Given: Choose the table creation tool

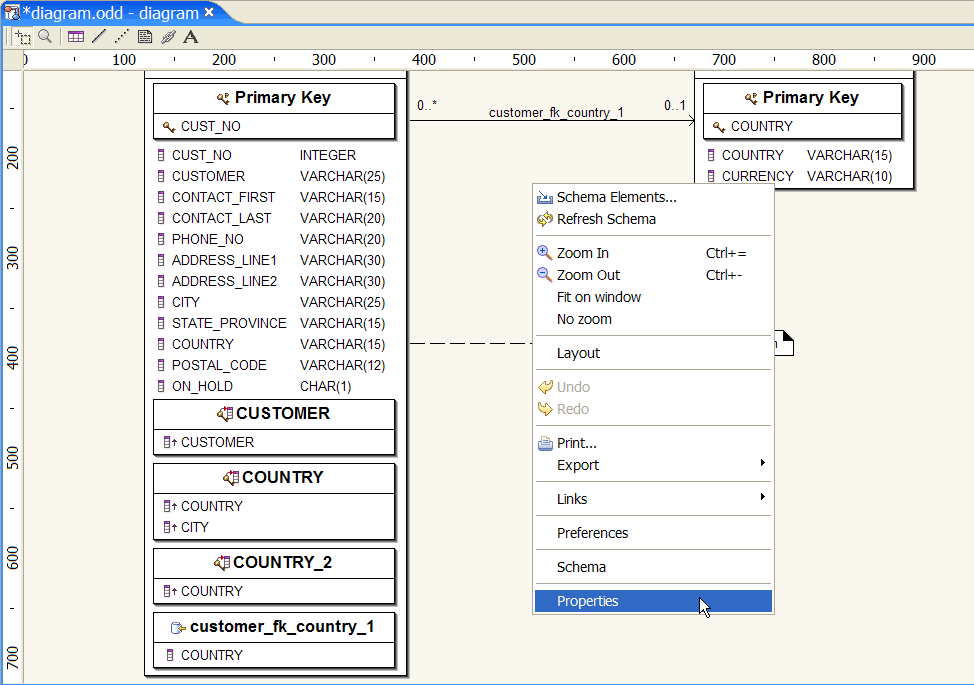Looking at the screenshot, I should click(76, 37).
